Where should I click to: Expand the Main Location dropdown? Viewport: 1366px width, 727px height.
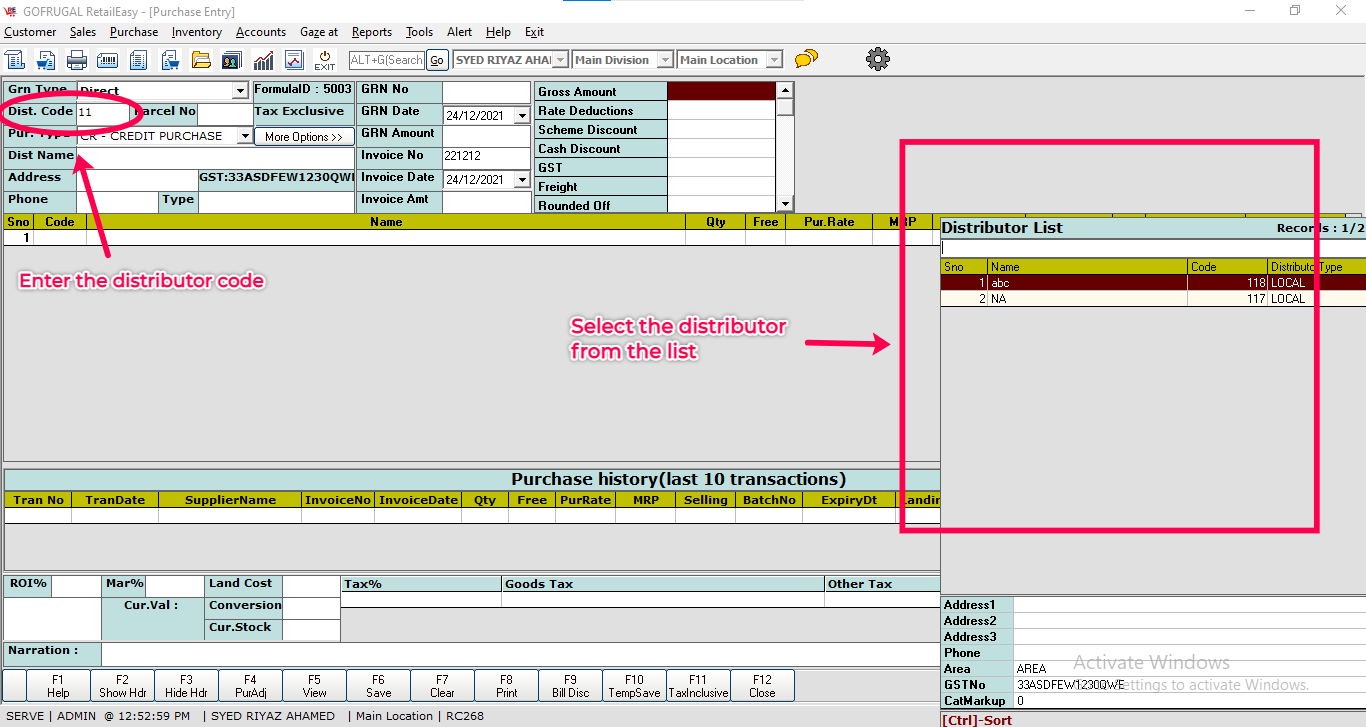coord(774,60)
